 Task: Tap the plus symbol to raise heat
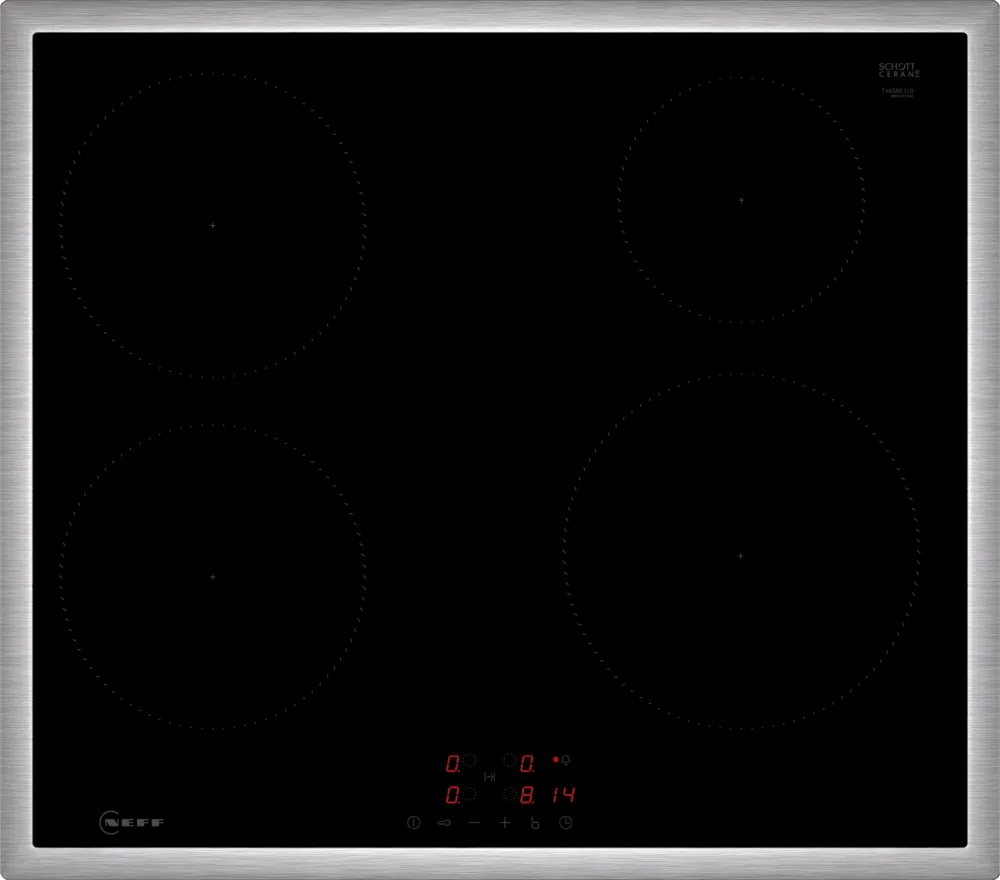pos(505,822)
